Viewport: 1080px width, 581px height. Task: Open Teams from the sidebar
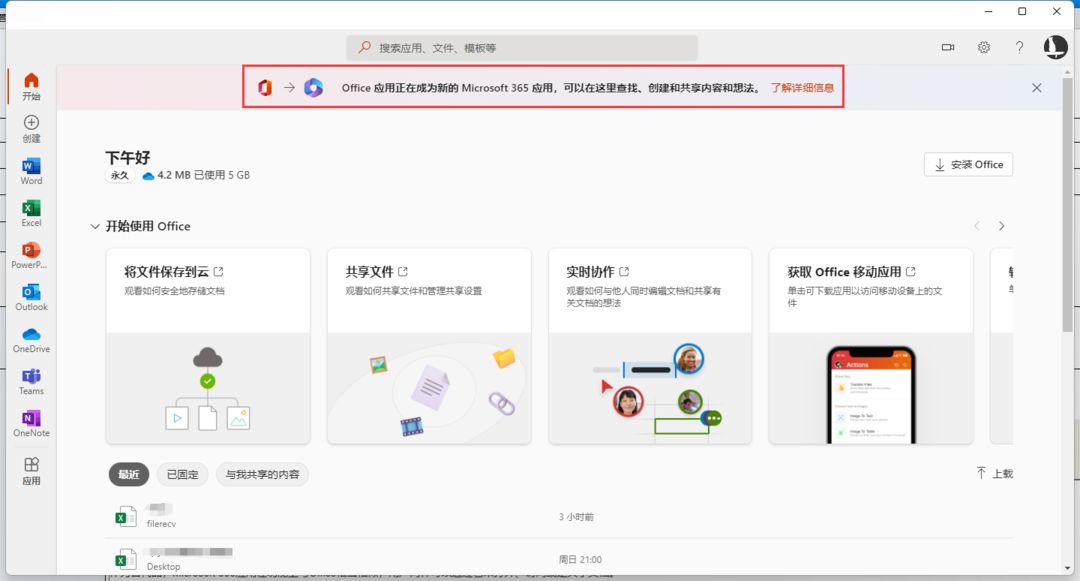pyautogui.click(x=31, y=381)
